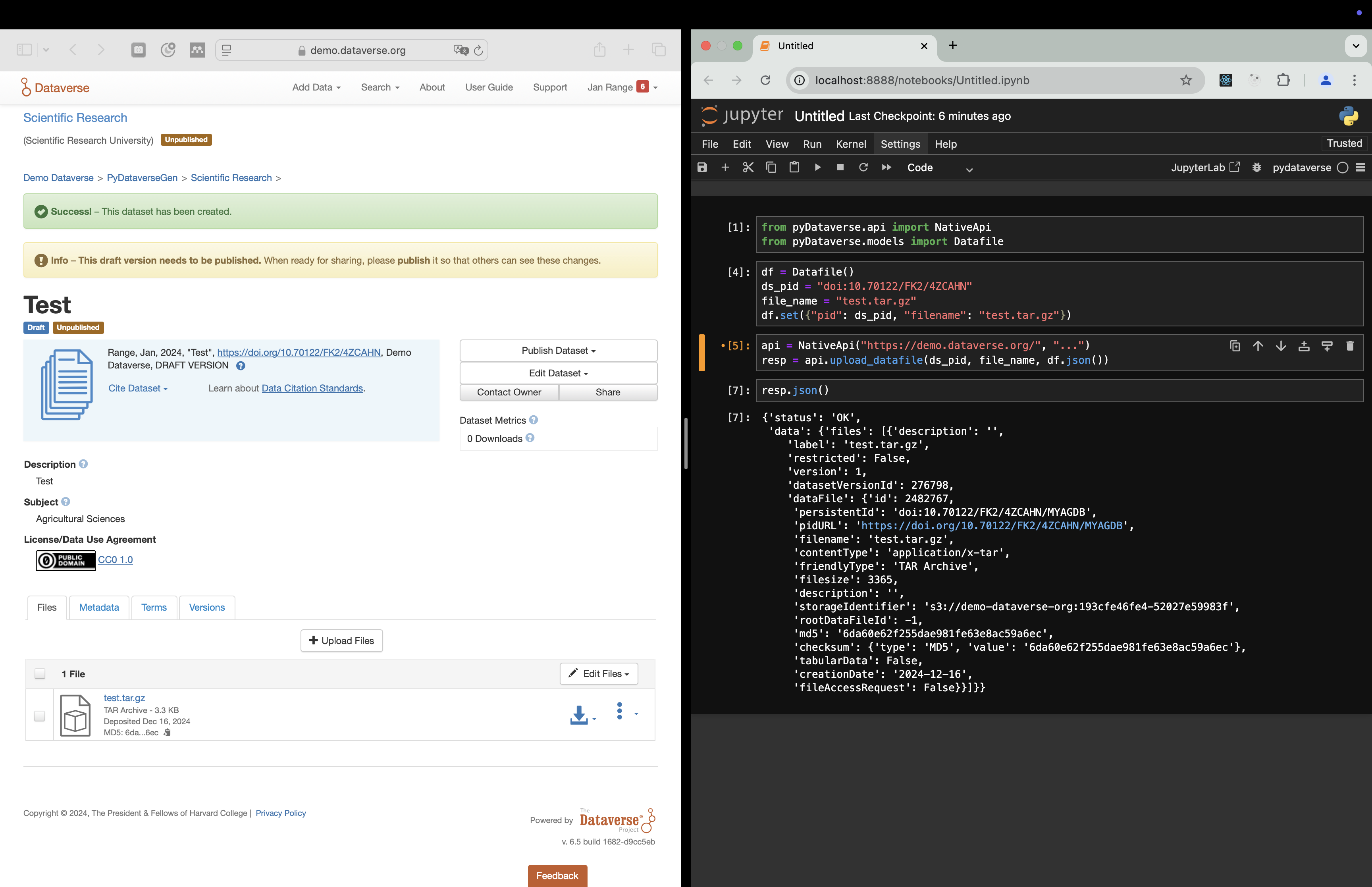The width and height of the screenshot is (1372, 887).
Task: Run the current cell with play icon
Action: click(x=817, y=168)
